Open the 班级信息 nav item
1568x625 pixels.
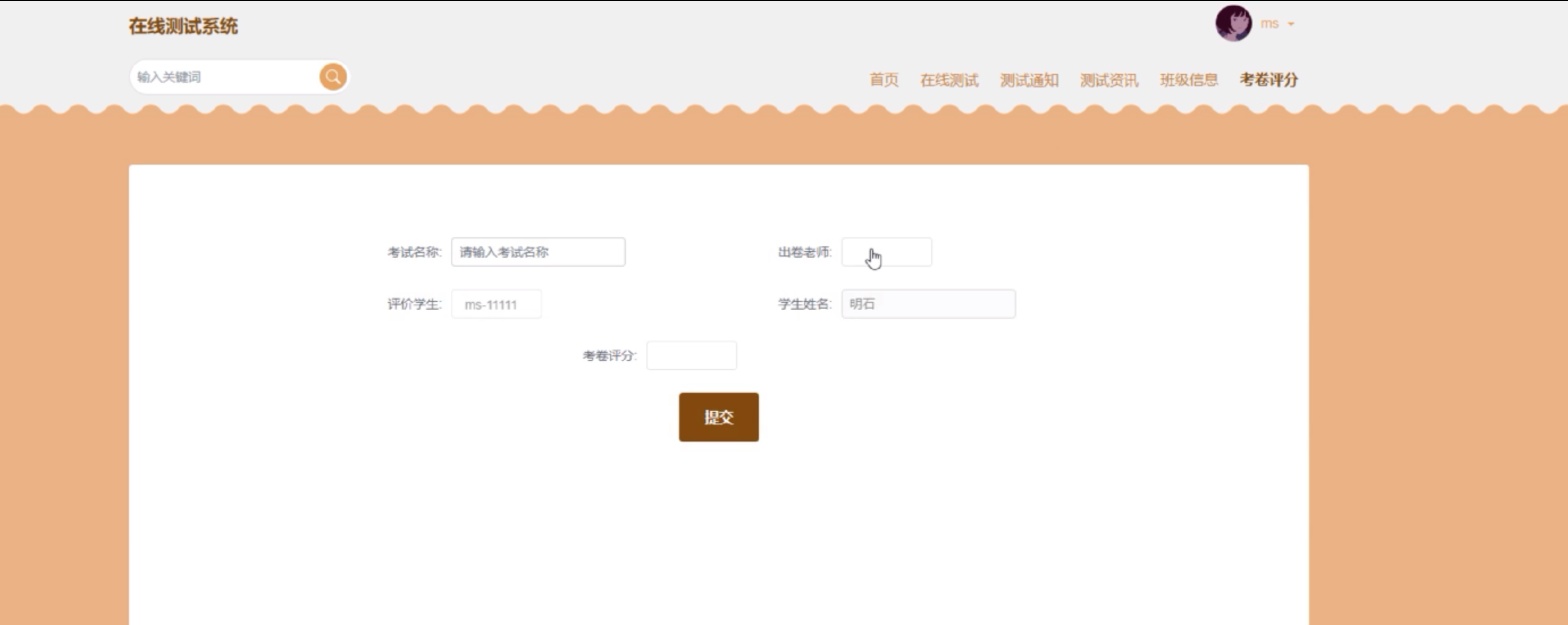click(x=1188, y=80)
